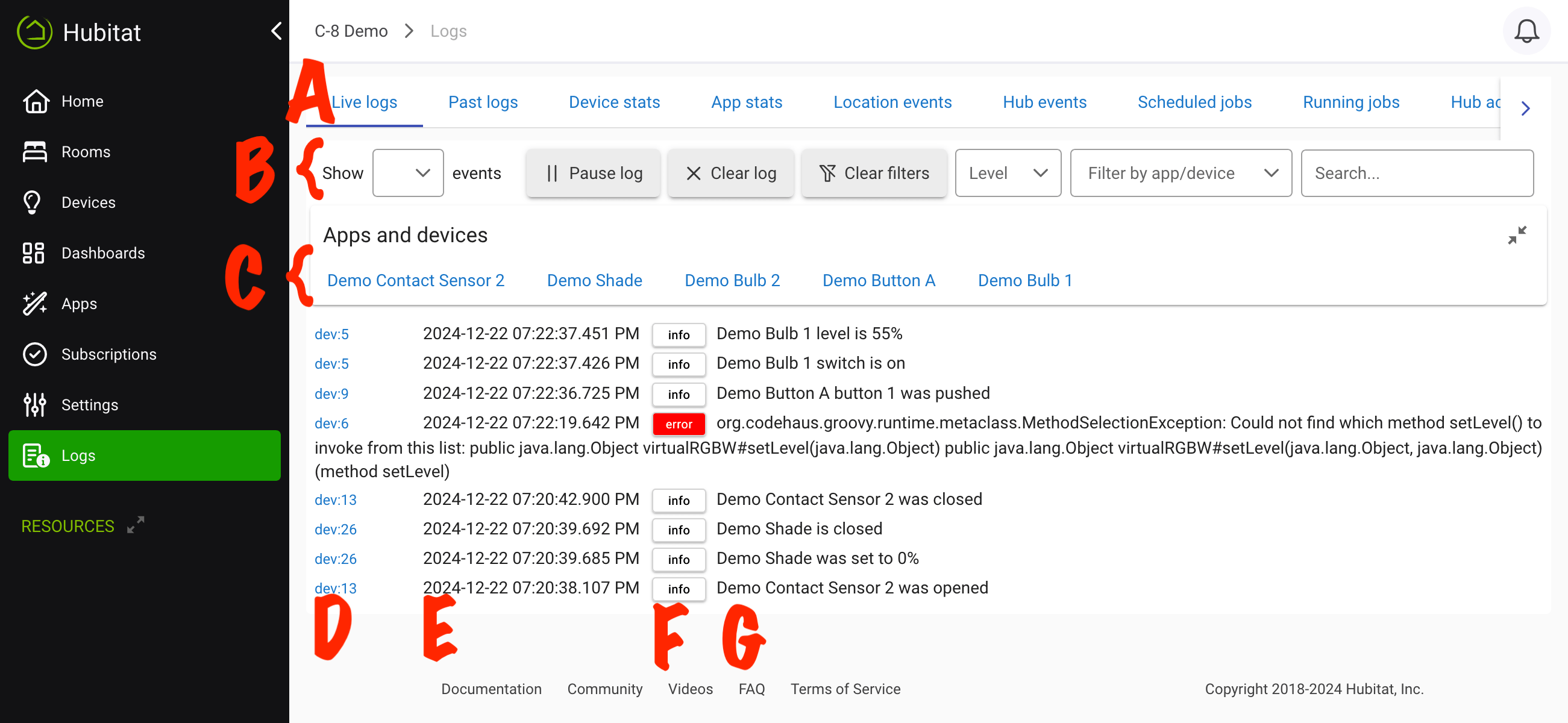Open the Hub events tab

pyautogui.click(x=1044, y=102)
